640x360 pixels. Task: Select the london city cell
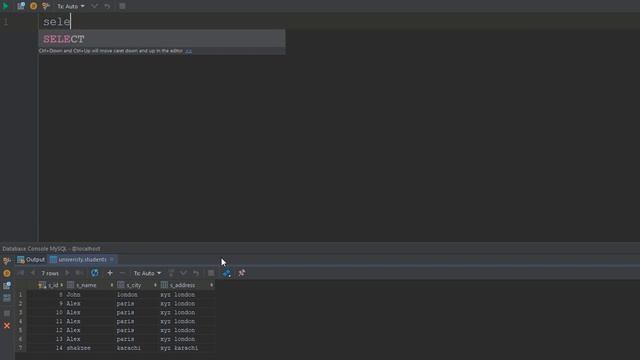pyautogui.click(x=137, y=295)
